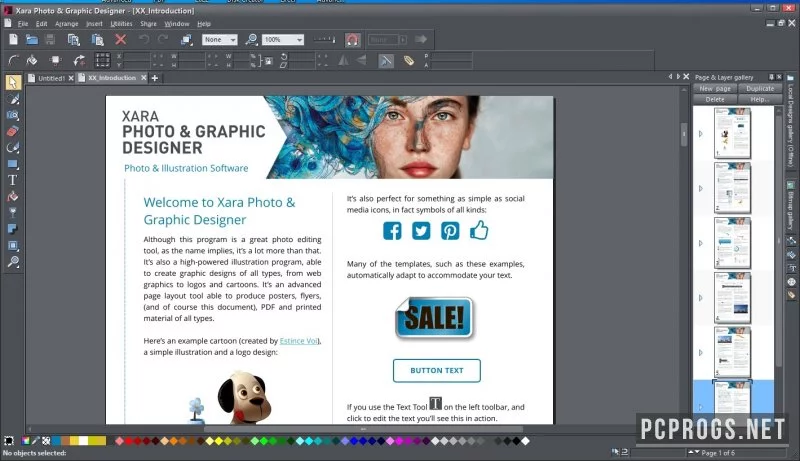Screen dimensions: 800x461
Task: Select the Rectangle tool
Action: [13, 164]
